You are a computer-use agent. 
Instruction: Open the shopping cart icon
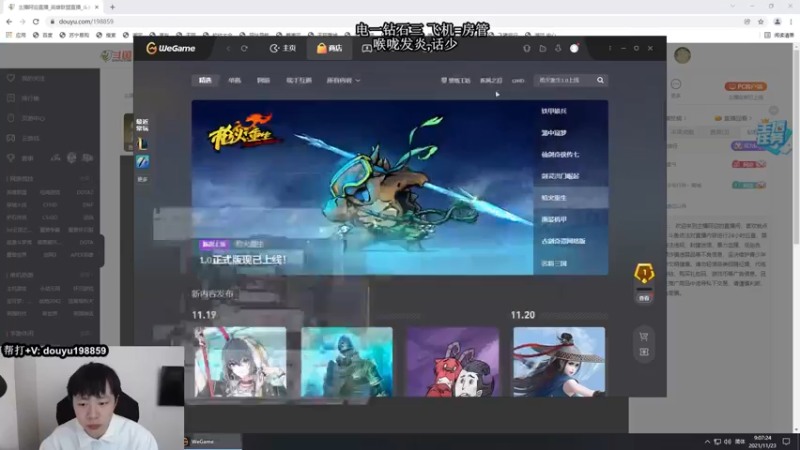click(x=644, y=337)
